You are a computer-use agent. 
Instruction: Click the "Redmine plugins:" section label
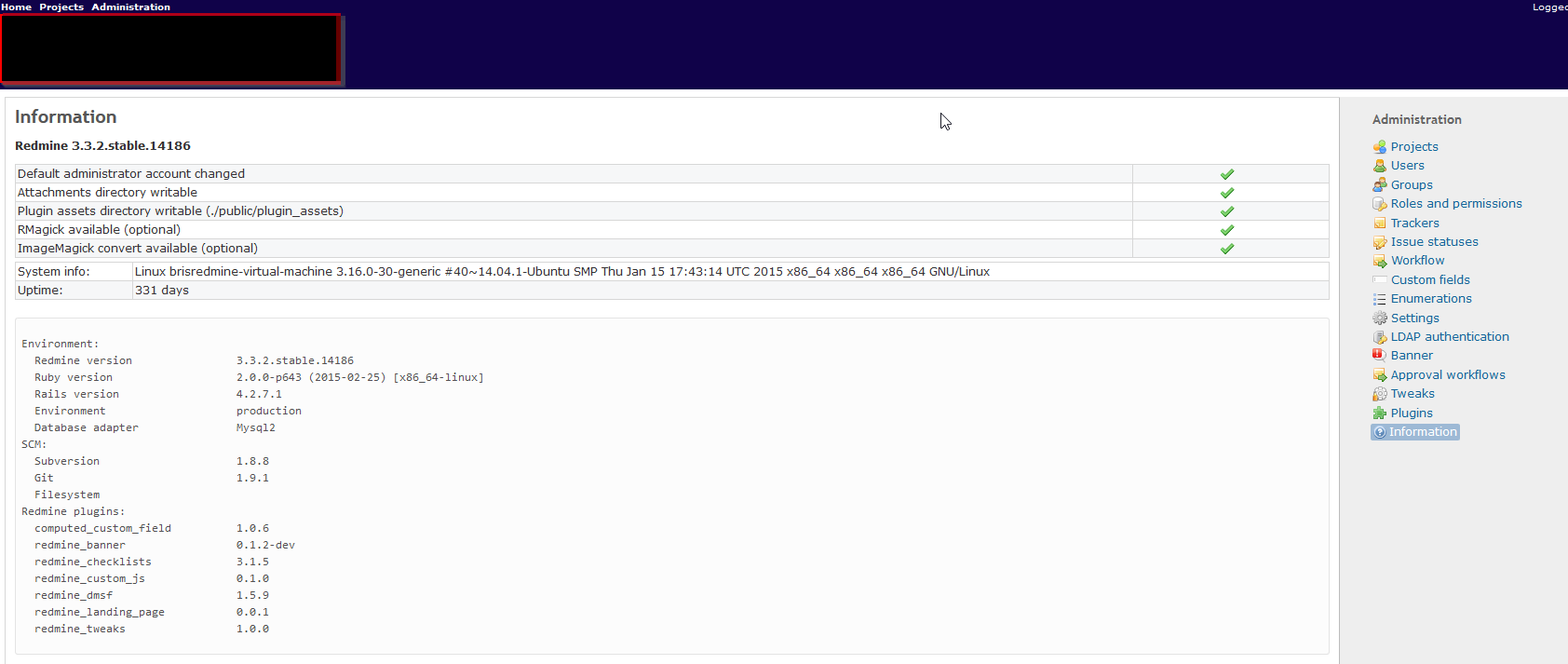coord(74,512)
